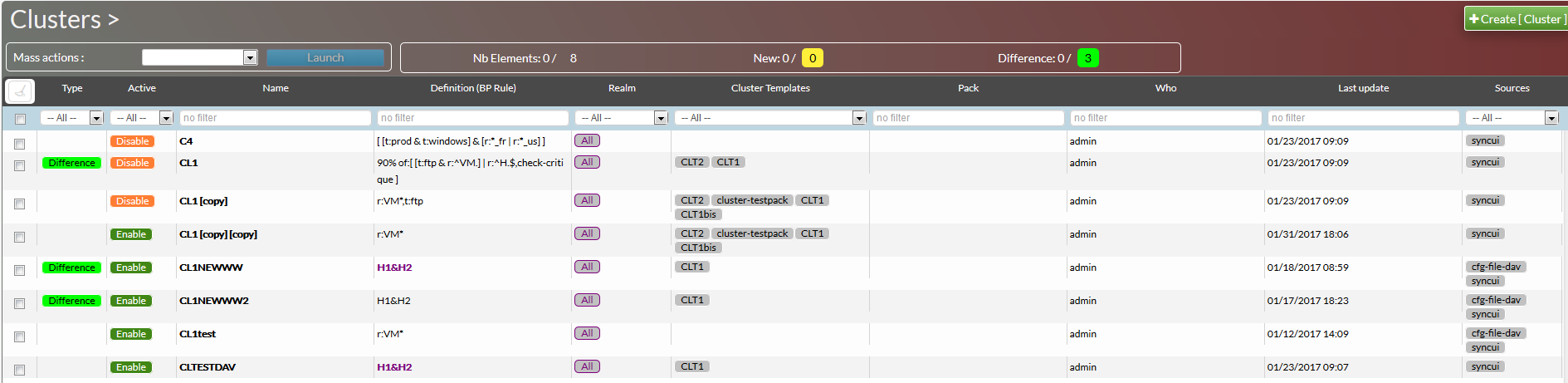Click the Disable badge for cluster C4

132,141
